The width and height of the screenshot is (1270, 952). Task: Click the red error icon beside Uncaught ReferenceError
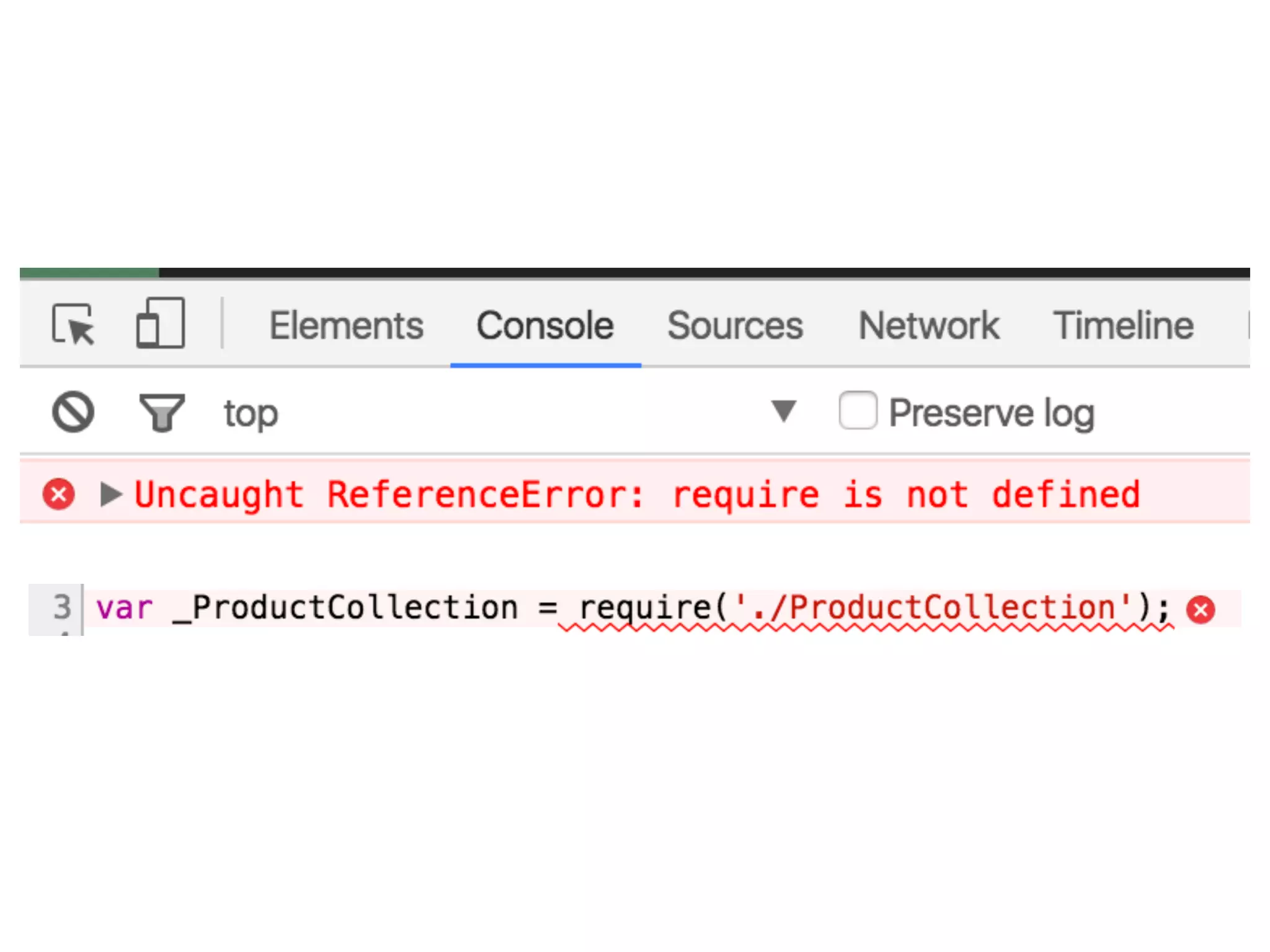tap(59, 494)
